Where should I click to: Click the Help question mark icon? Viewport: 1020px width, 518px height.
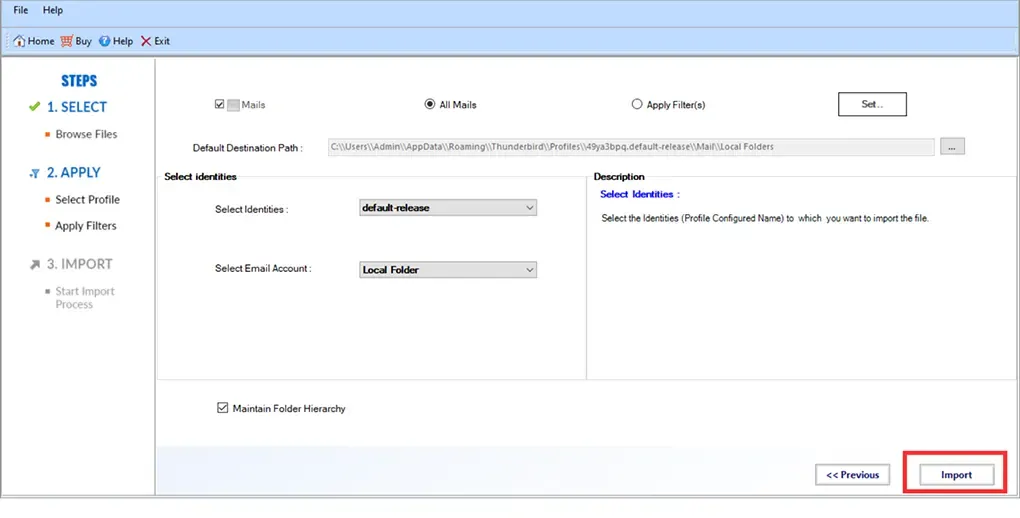tap(104, 41)
